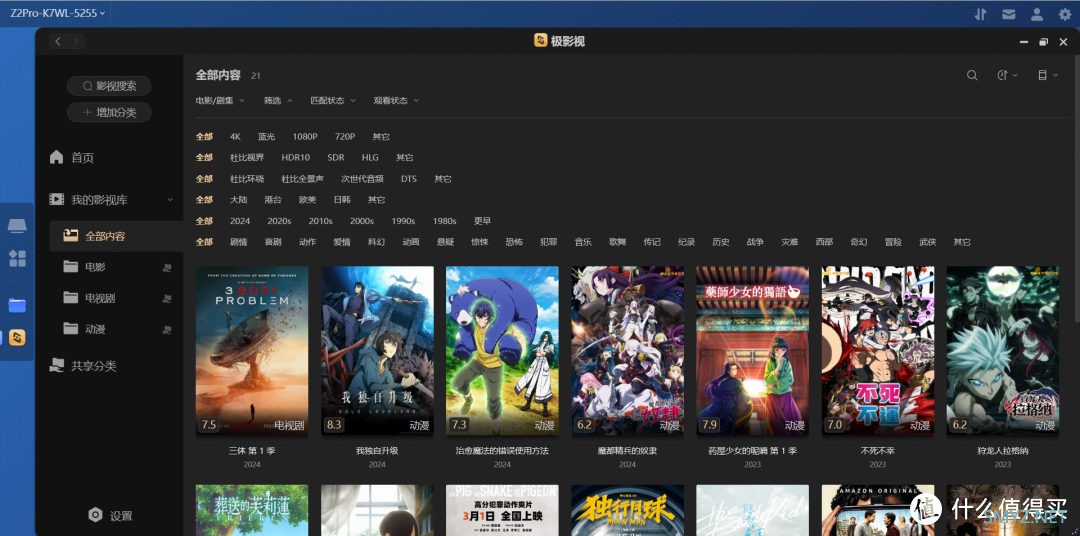Viewport: 1080px width, 536px height.
Task: Open the sort order dropdown
Action: [x=1008, y=75]
